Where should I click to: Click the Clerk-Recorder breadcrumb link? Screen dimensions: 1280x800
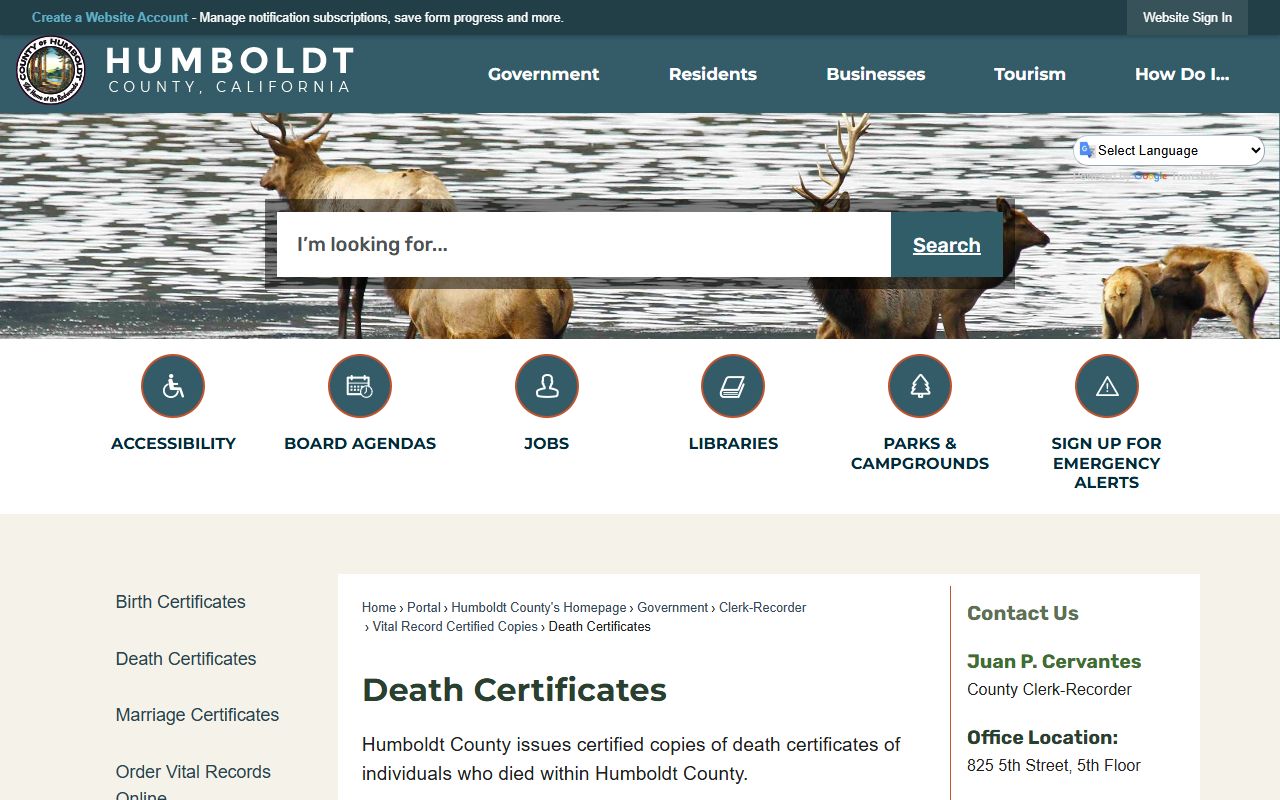[763, 608]
